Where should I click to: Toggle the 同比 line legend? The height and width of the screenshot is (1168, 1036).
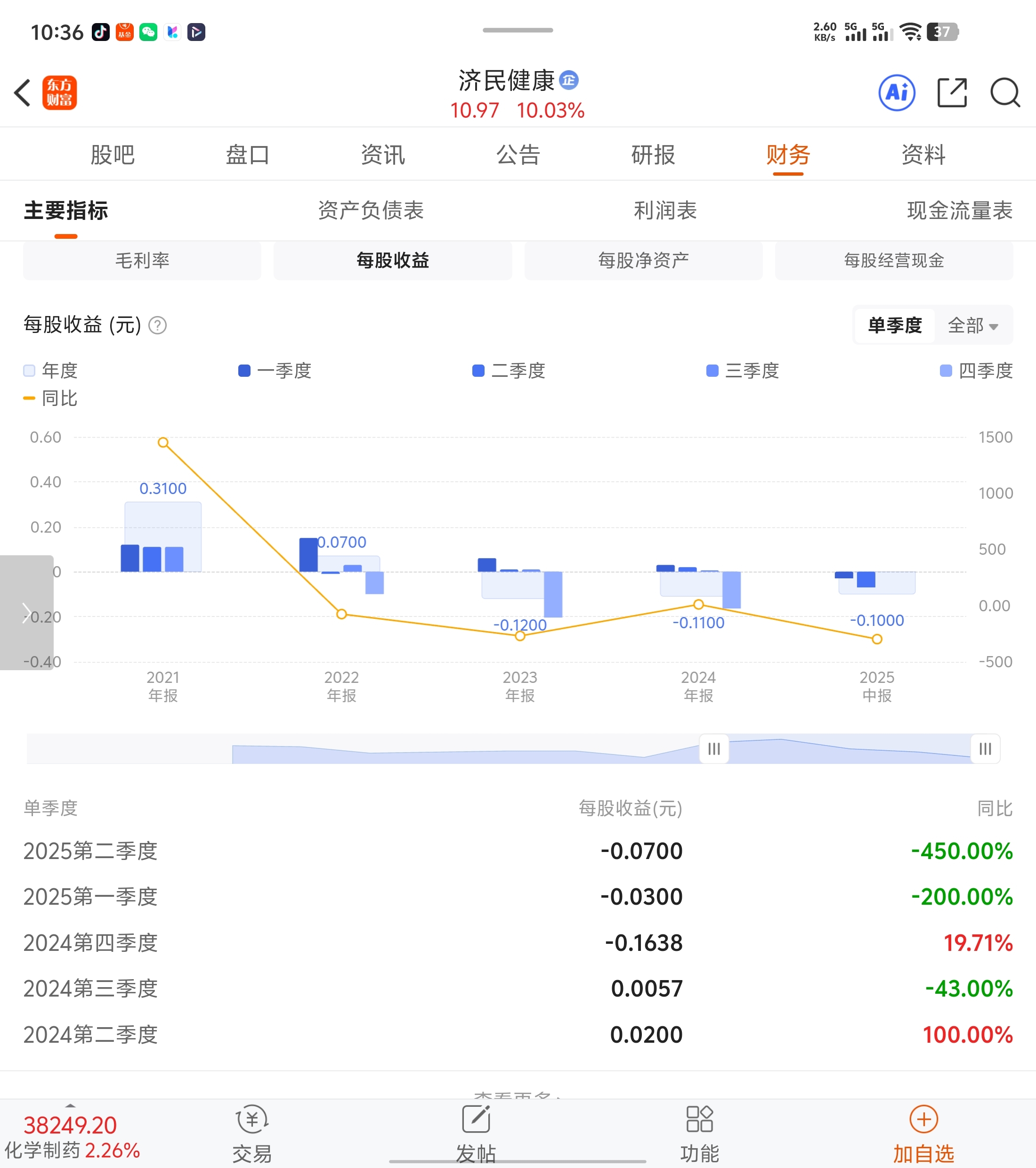[x=50, y=398]
